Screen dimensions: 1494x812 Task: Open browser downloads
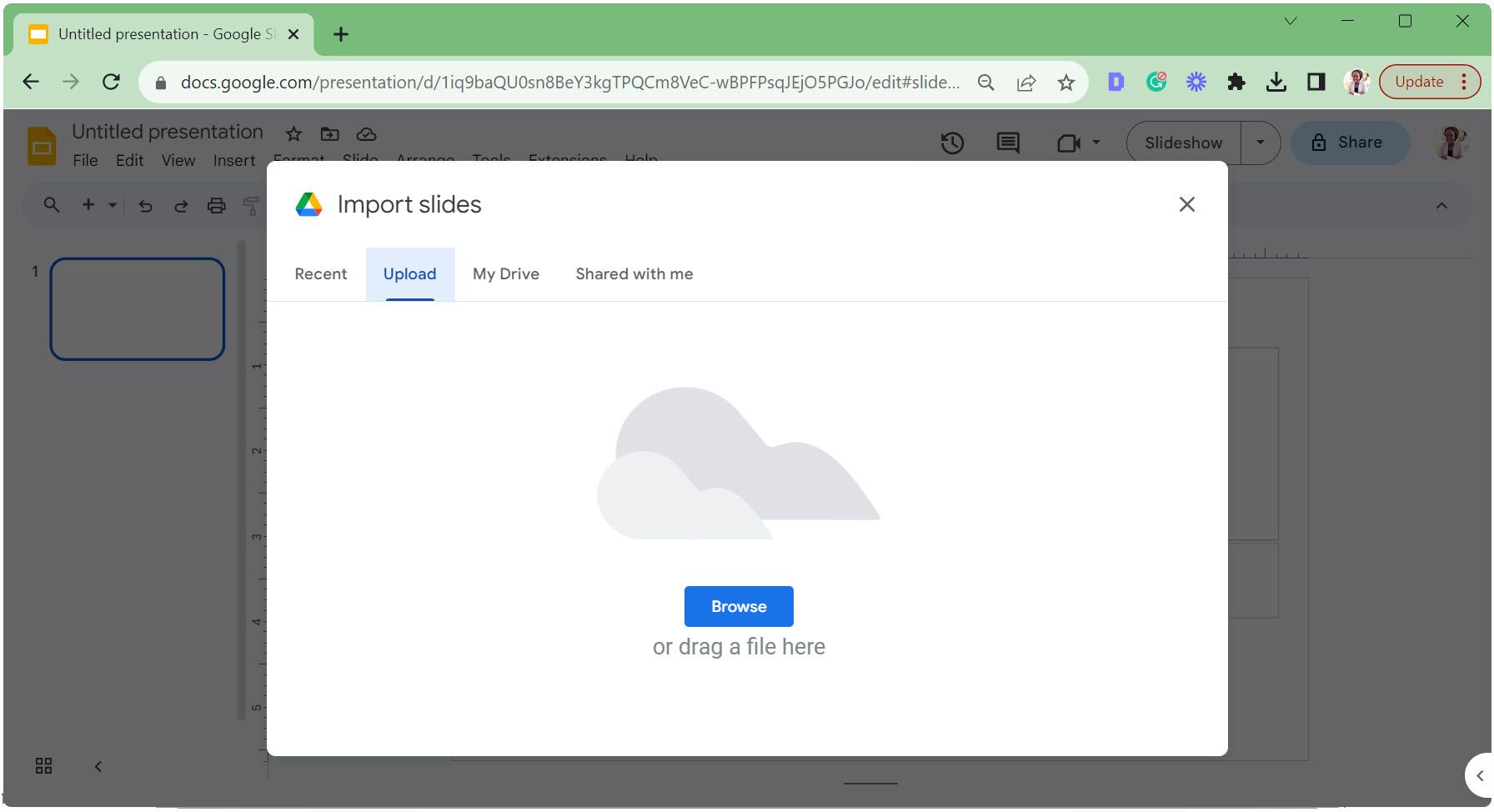(1276, 82)
